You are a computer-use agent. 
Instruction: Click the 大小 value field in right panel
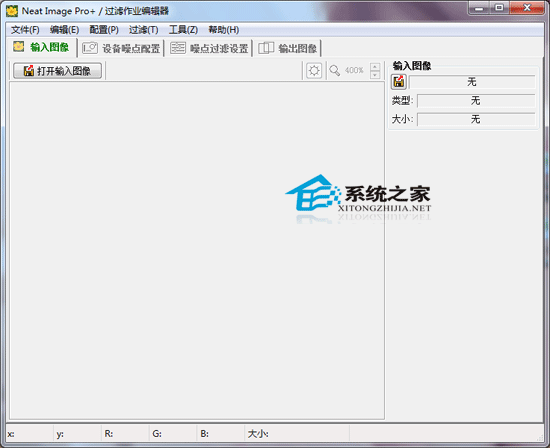[476, 119]
